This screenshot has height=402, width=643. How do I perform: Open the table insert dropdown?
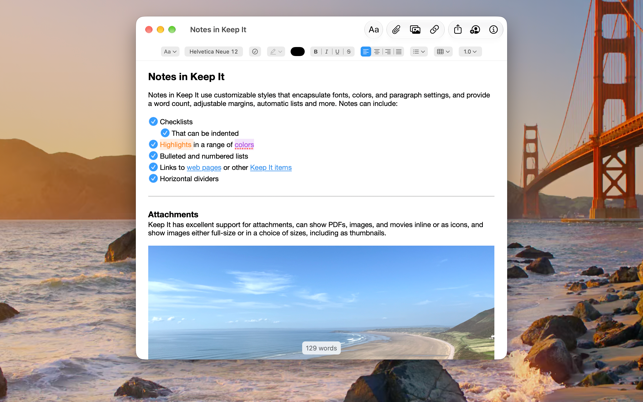pyautogui.click(x=443, y=52)
